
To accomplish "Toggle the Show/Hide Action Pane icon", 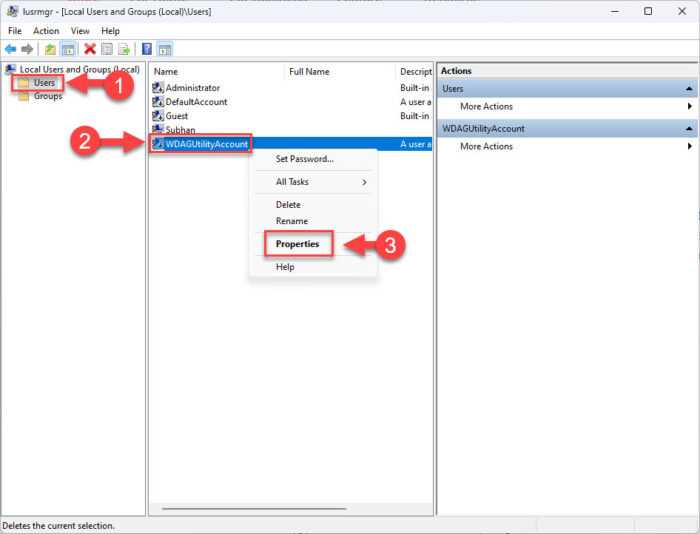I will [165, 49].
